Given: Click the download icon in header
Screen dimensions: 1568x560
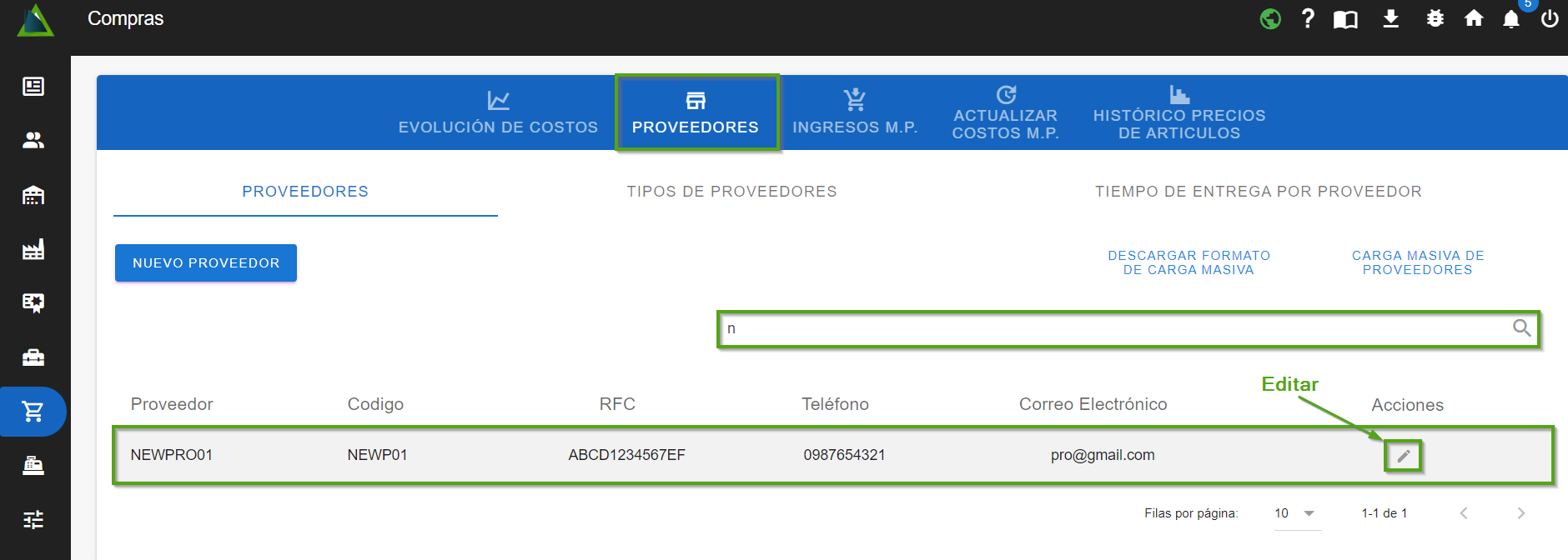Looking at the screenshot, I should coord(1390,18).
